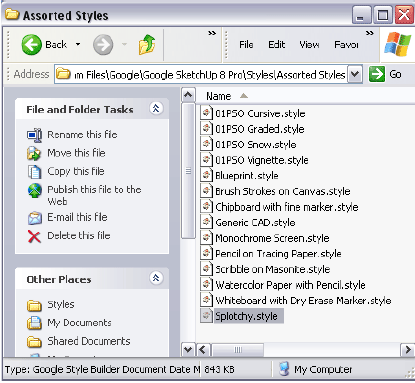
Task: Open My Documents in Other Places
Action: pyautogui.click(x=79, y=323)
